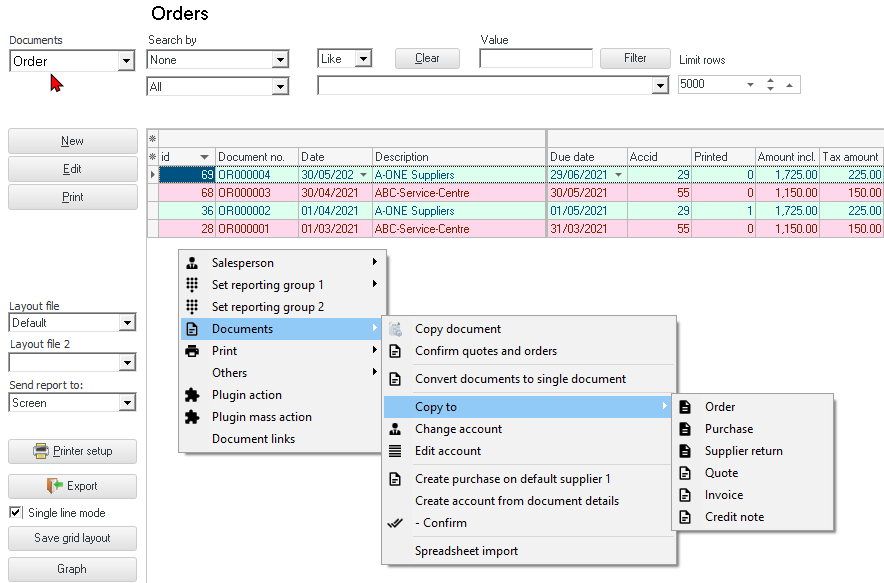Click the Print printer icon in context menu
The width and height of the screenshot is (884, 583).
(192, 351)
